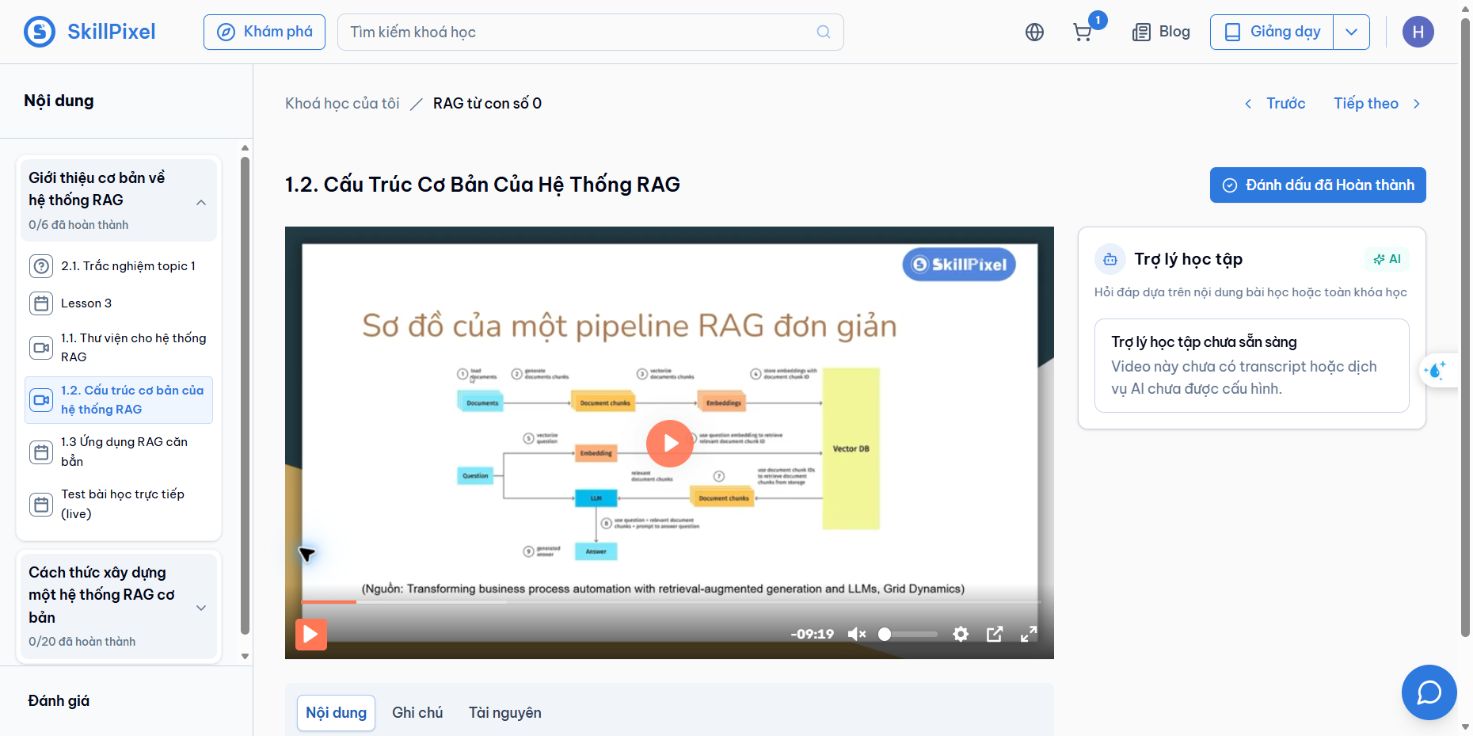This screenshot has height=736, width=1473.
Task: Open the video settings gear
Action: [x=961, y=634]
